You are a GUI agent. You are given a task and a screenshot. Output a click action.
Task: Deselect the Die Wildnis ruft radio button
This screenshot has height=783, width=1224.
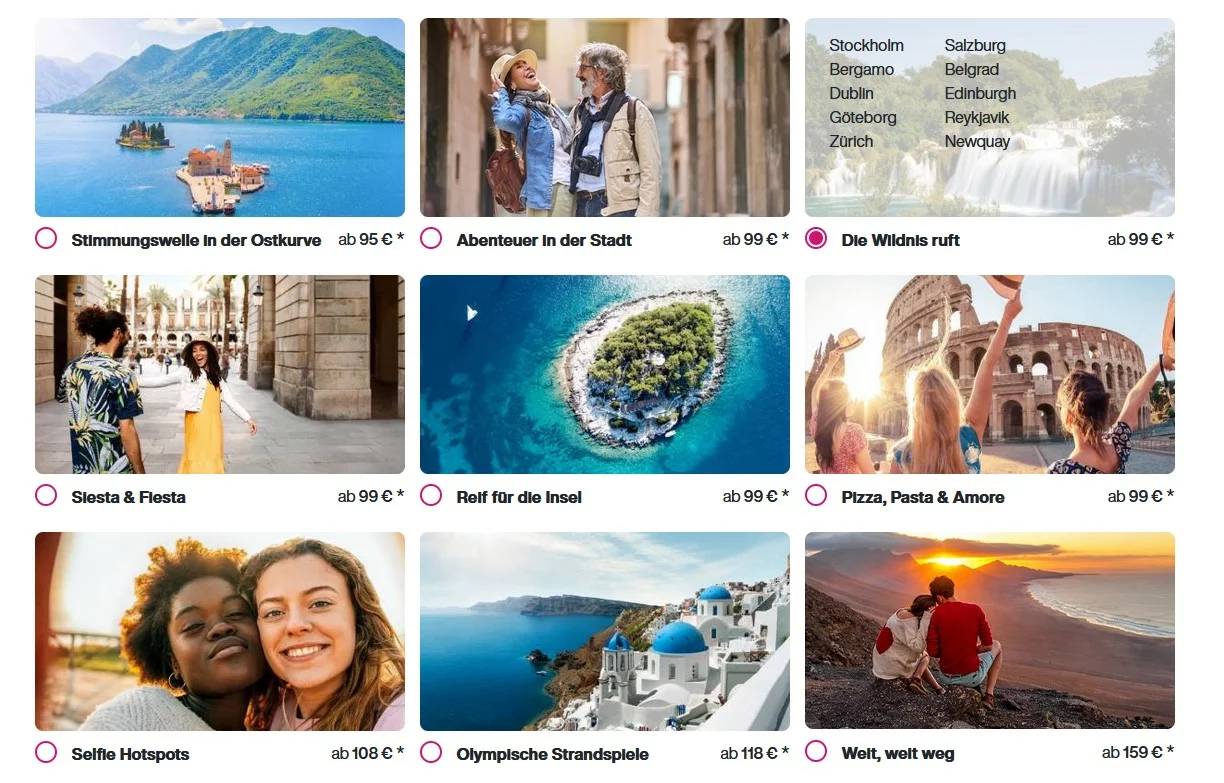click(x=816, y=239)
